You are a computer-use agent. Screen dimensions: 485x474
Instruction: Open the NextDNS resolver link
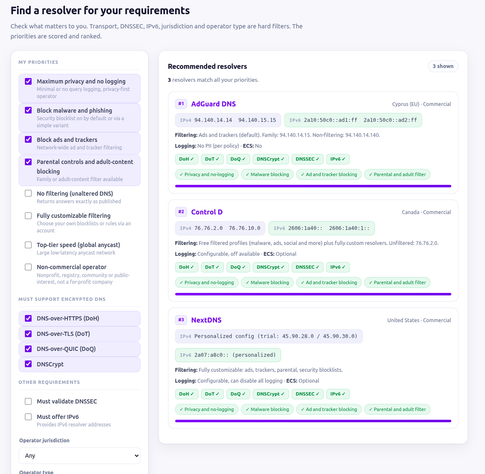pos(206,320)
